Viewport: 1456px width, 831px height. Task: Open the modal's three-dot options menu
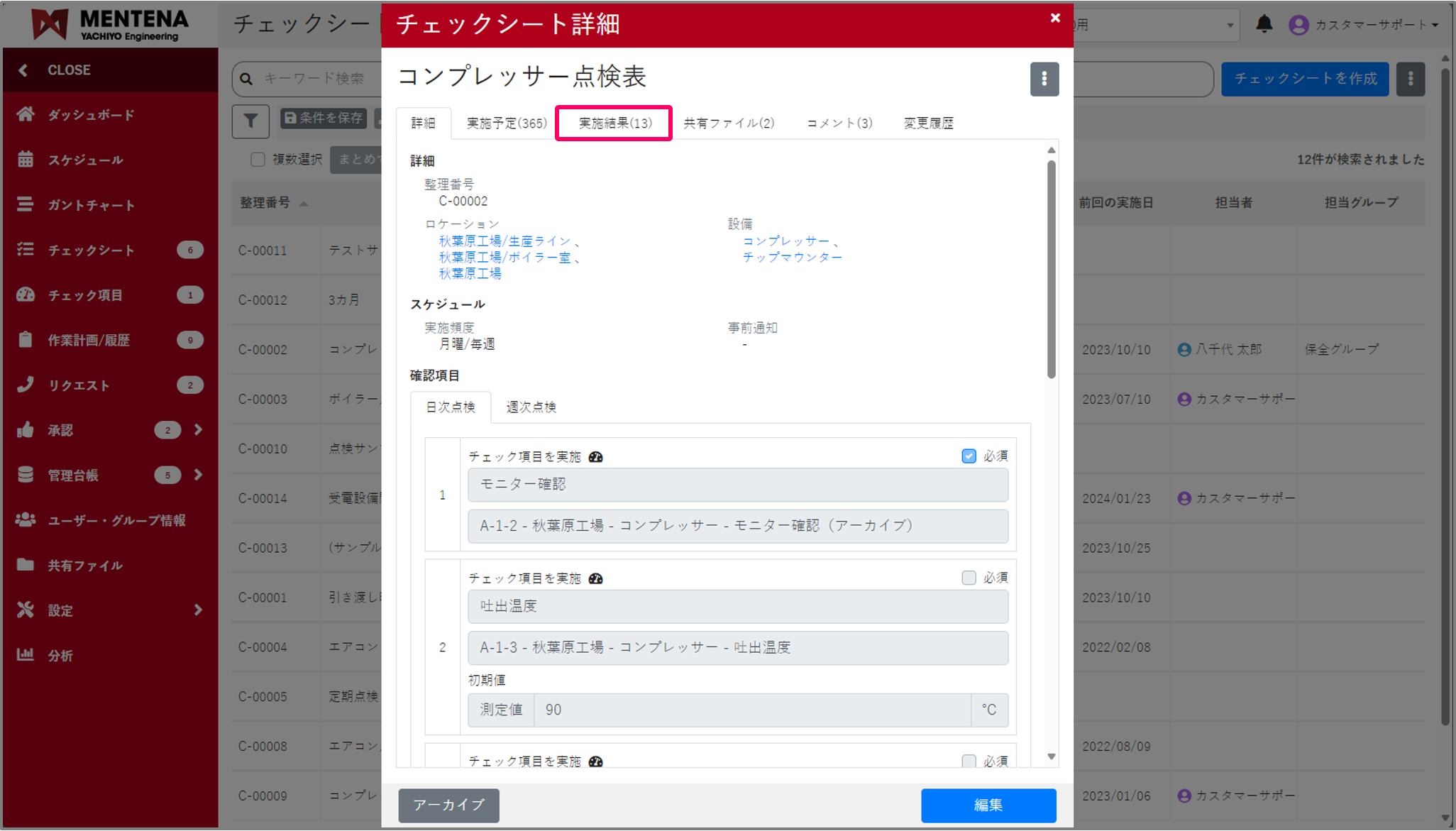1044,79
